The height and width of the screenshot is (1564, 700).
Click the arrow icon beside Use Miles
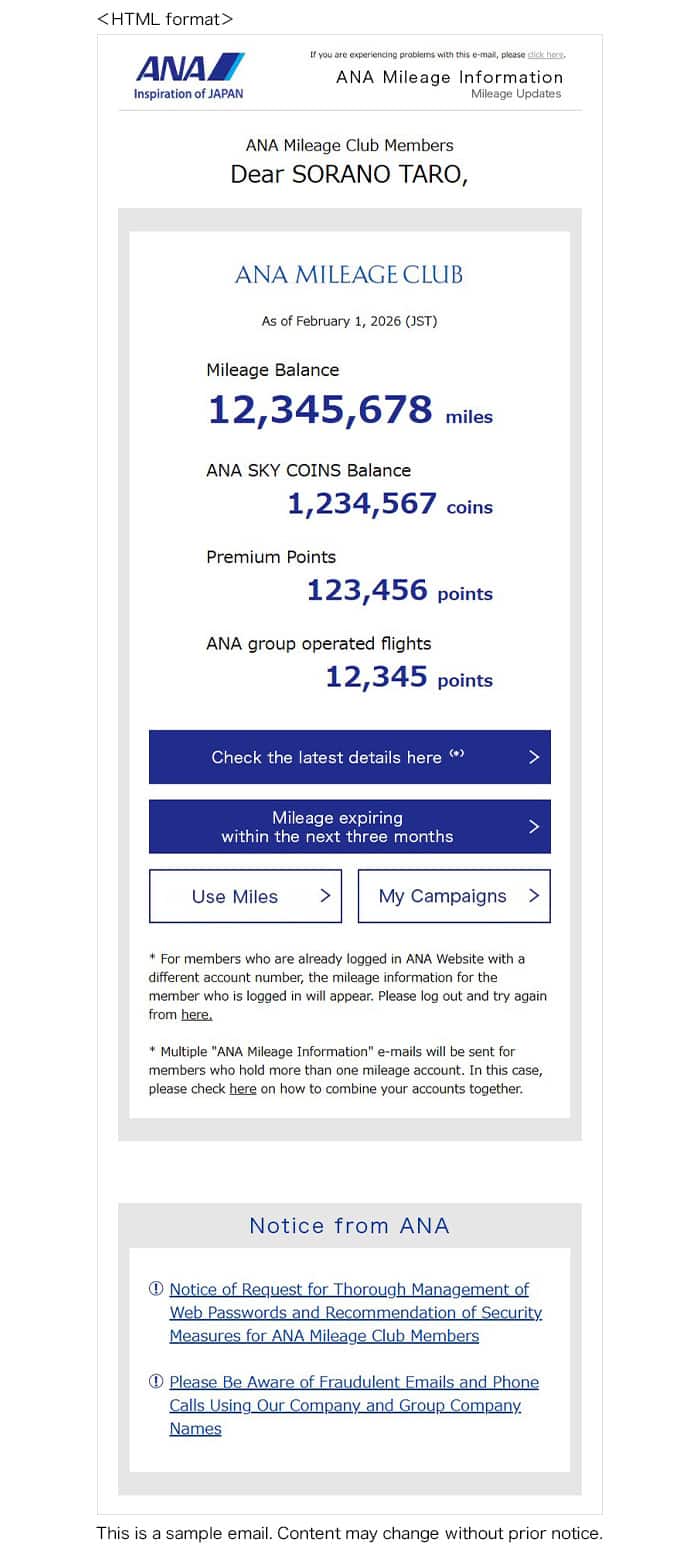pyautogui.click(x=325, y=896)
